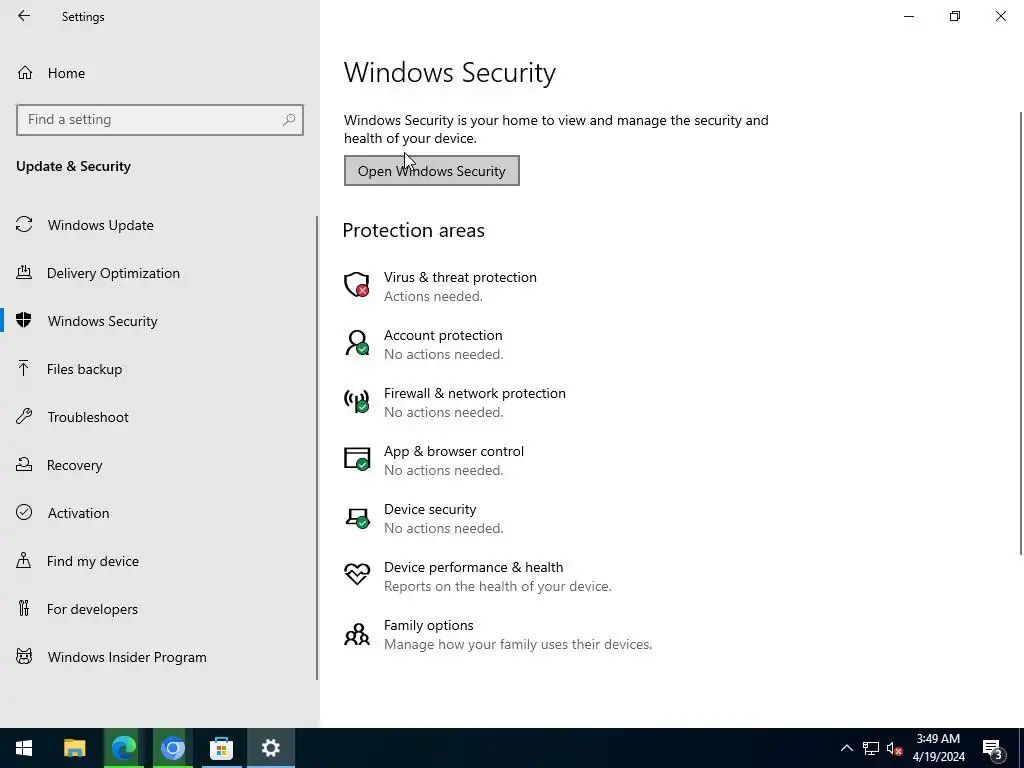Focus the Find a setting search box
Viewport: 1024px width, 768px height.
pyautogui.click(x=159, y=120)
